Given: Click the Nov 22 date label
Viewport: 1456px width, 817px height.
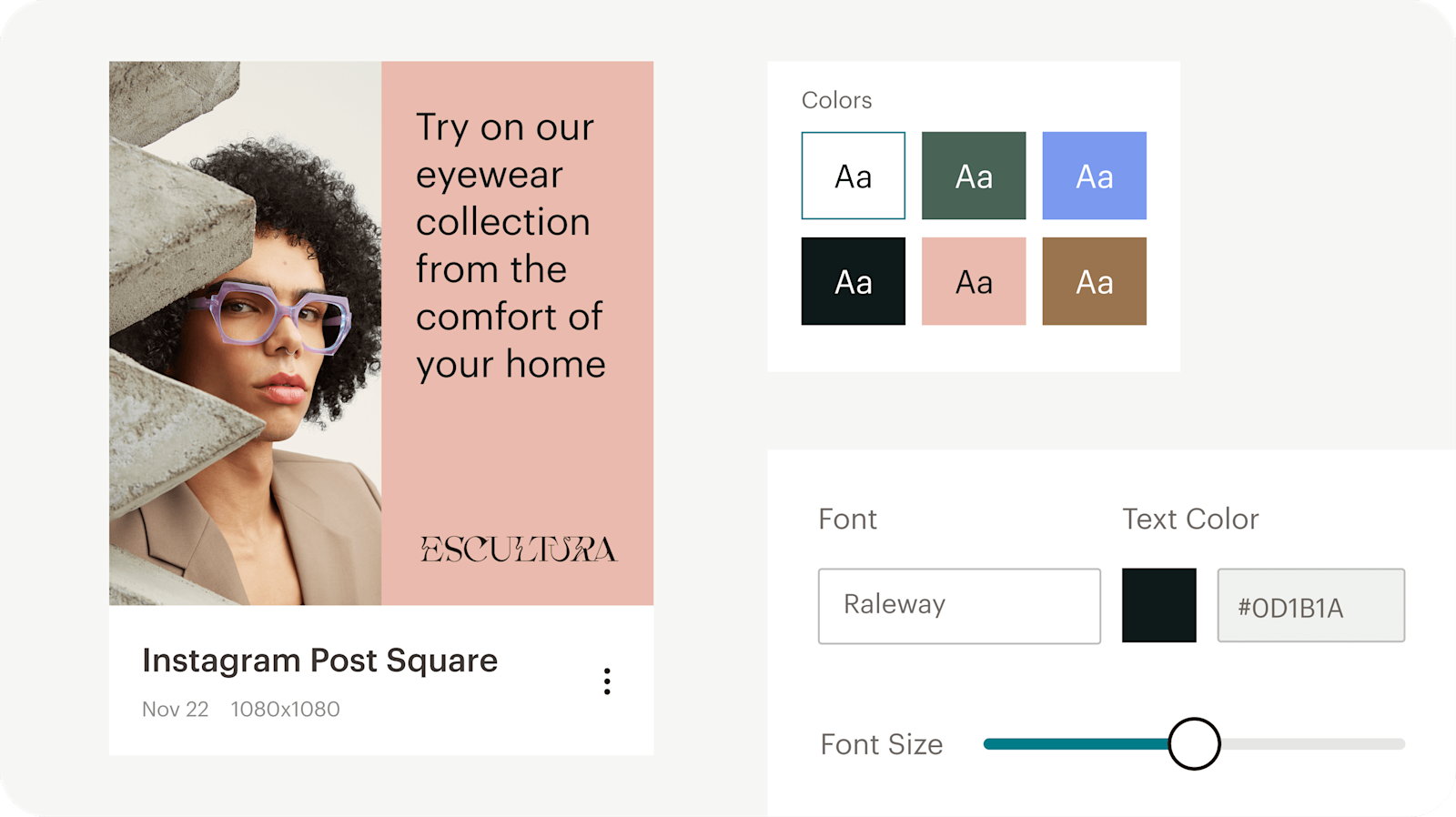Looking at the screenshot, I should [175, 709].
